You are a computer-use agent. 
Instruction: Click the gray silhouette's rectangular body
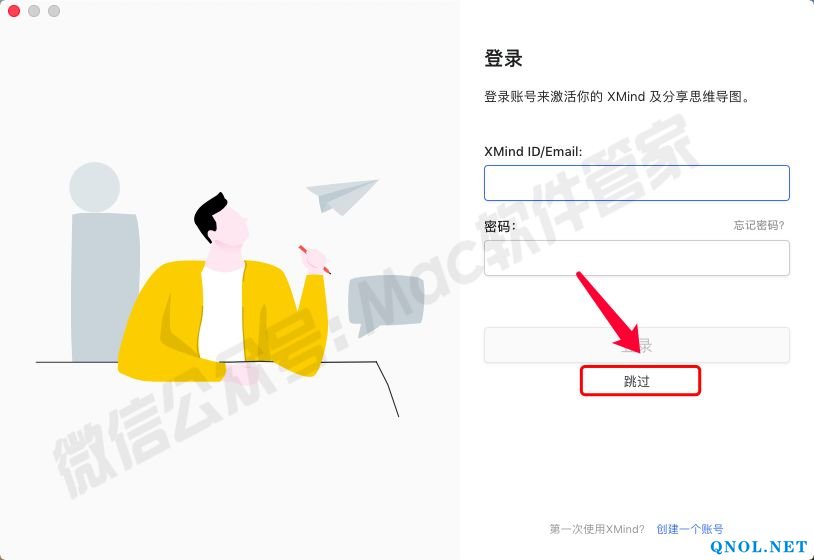click(x=105, y=287)
